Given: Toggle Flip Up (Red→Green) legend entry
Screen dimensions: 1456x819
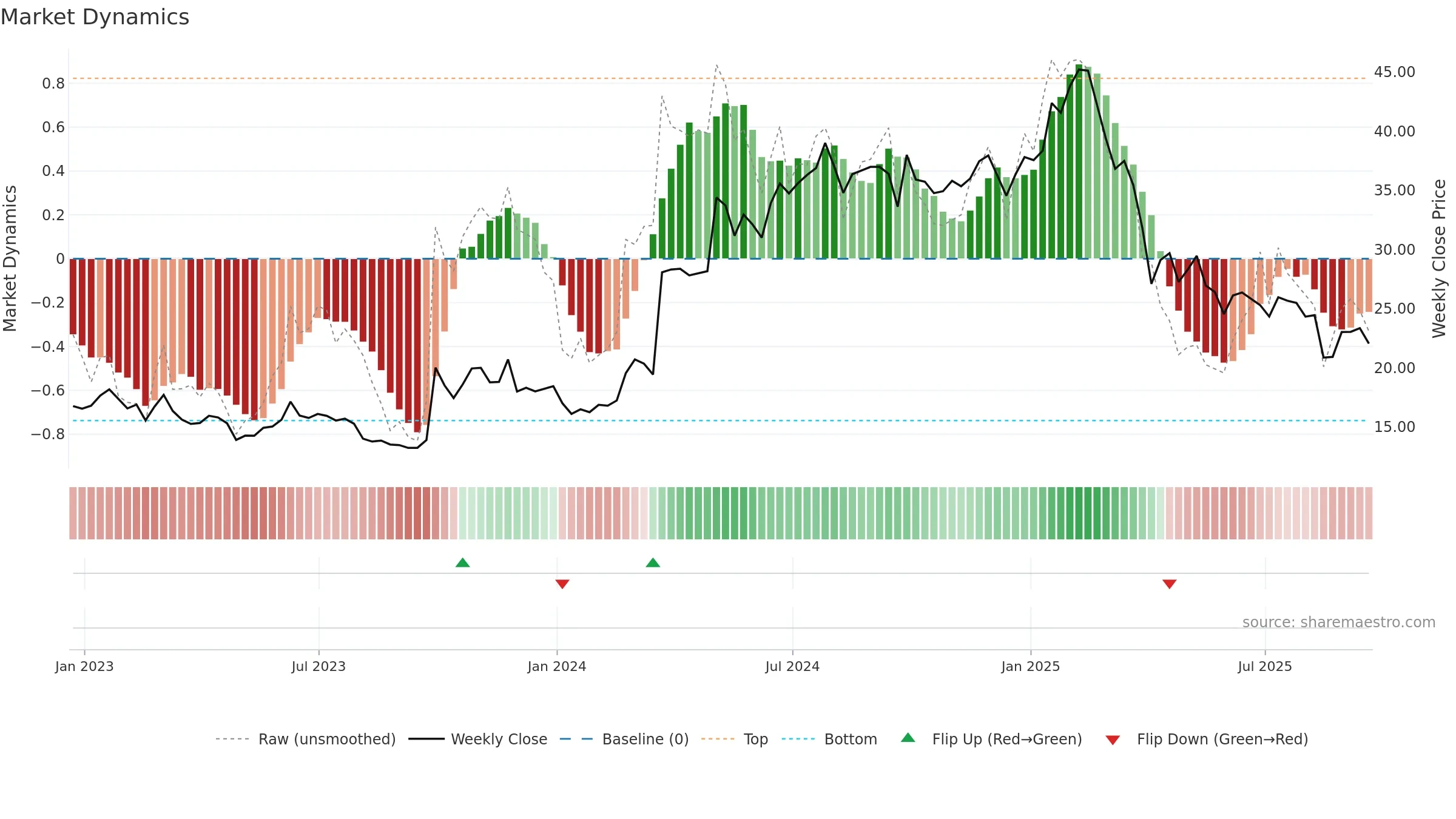Looking at the screenshot, I should (991, 739).
